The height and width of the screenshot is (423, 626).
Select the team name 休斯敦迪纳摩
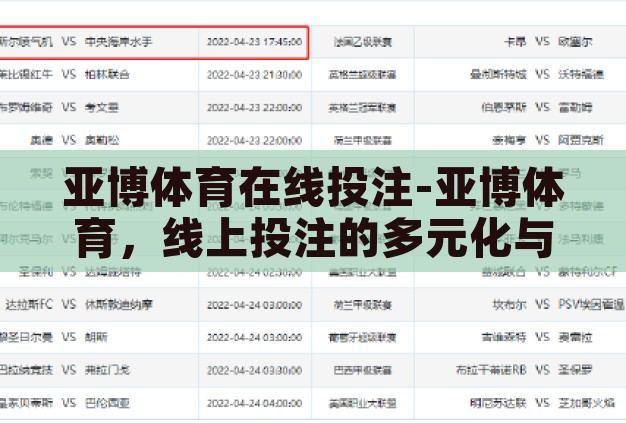click(x=119, y=304)
